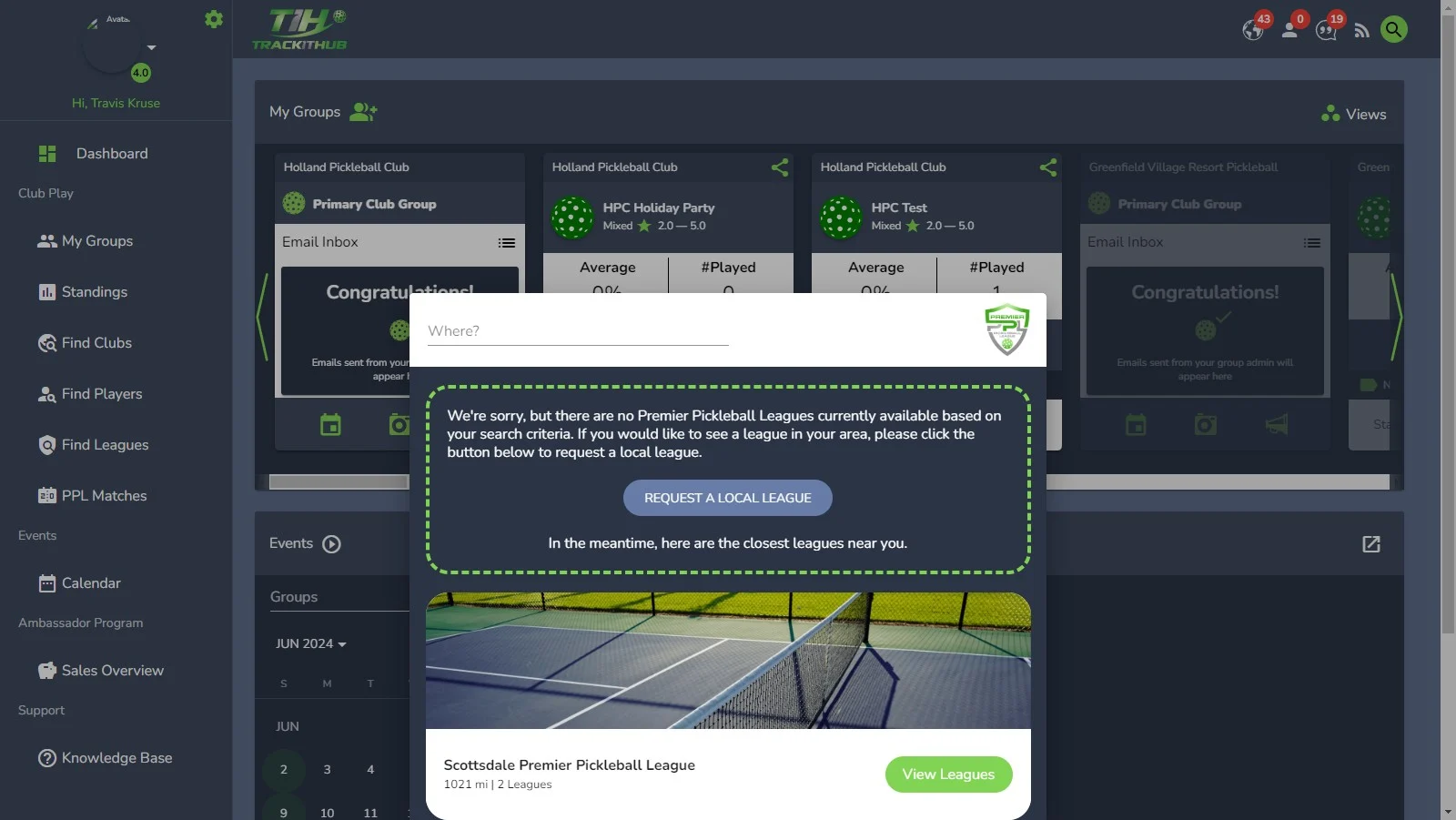Open Find Leagues in the sidebar
The width and height of the screenshot is (1456, 820).
pos(93,445)
